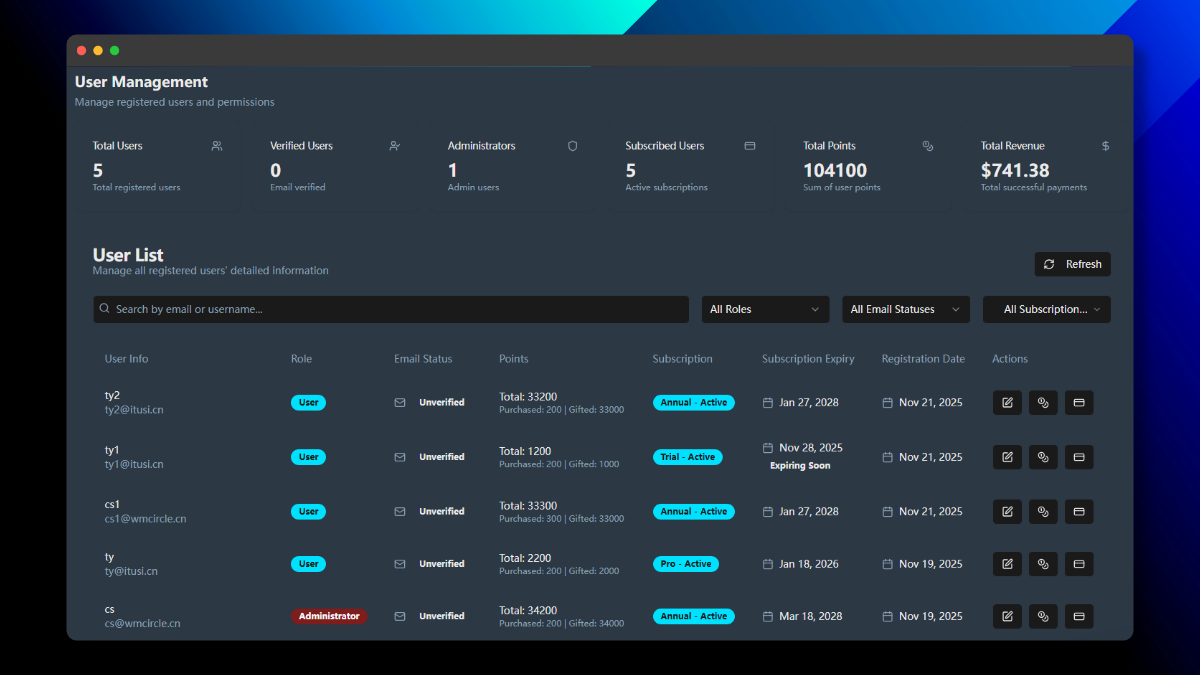This screenshot has width=1200, height=675.
Task: Select the Trial Active badge for ty1
Action: 688,457
